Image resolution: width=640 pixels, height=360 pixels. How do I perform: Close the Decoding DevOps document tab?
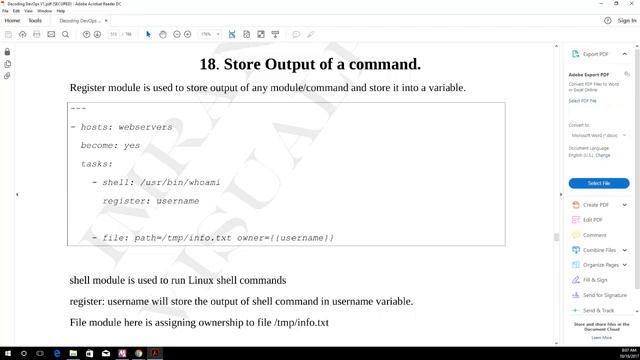(106, 20)
